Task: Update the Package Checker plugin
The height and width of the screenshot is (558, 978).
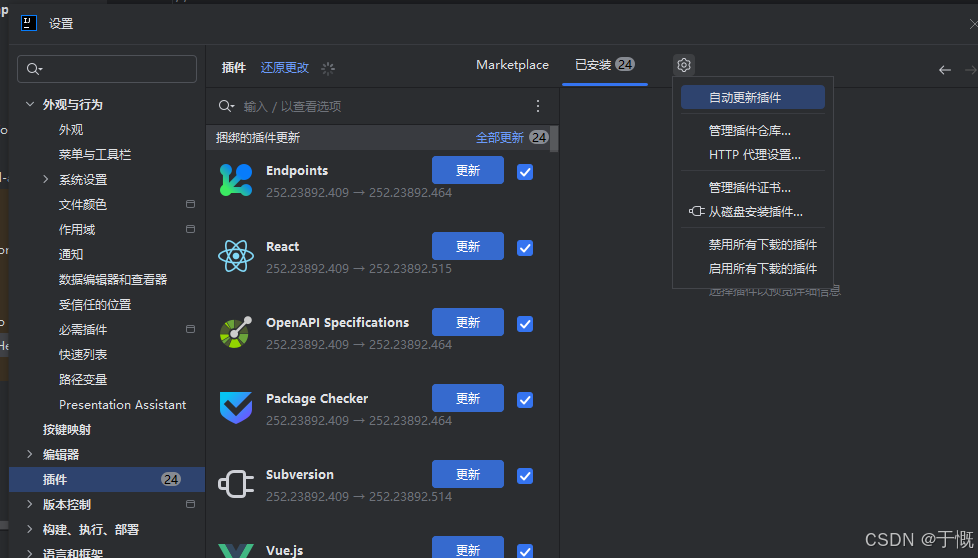Action: click(468, 398)
